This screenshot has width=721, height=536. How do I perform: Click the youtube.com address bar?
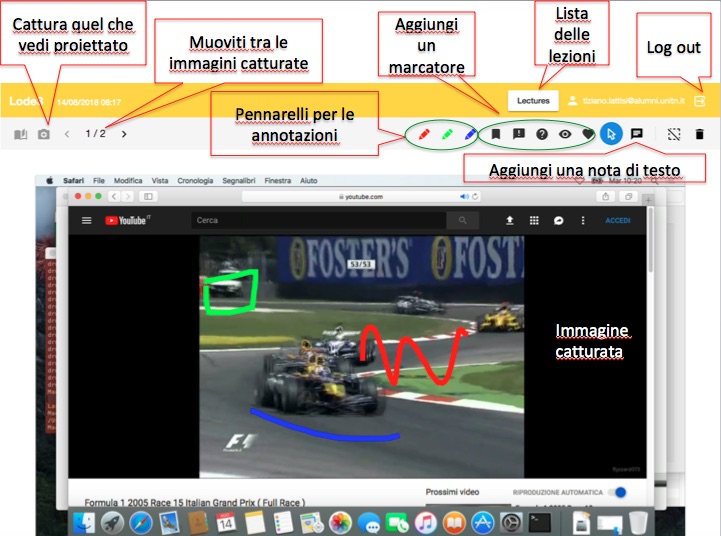point(361,196)
